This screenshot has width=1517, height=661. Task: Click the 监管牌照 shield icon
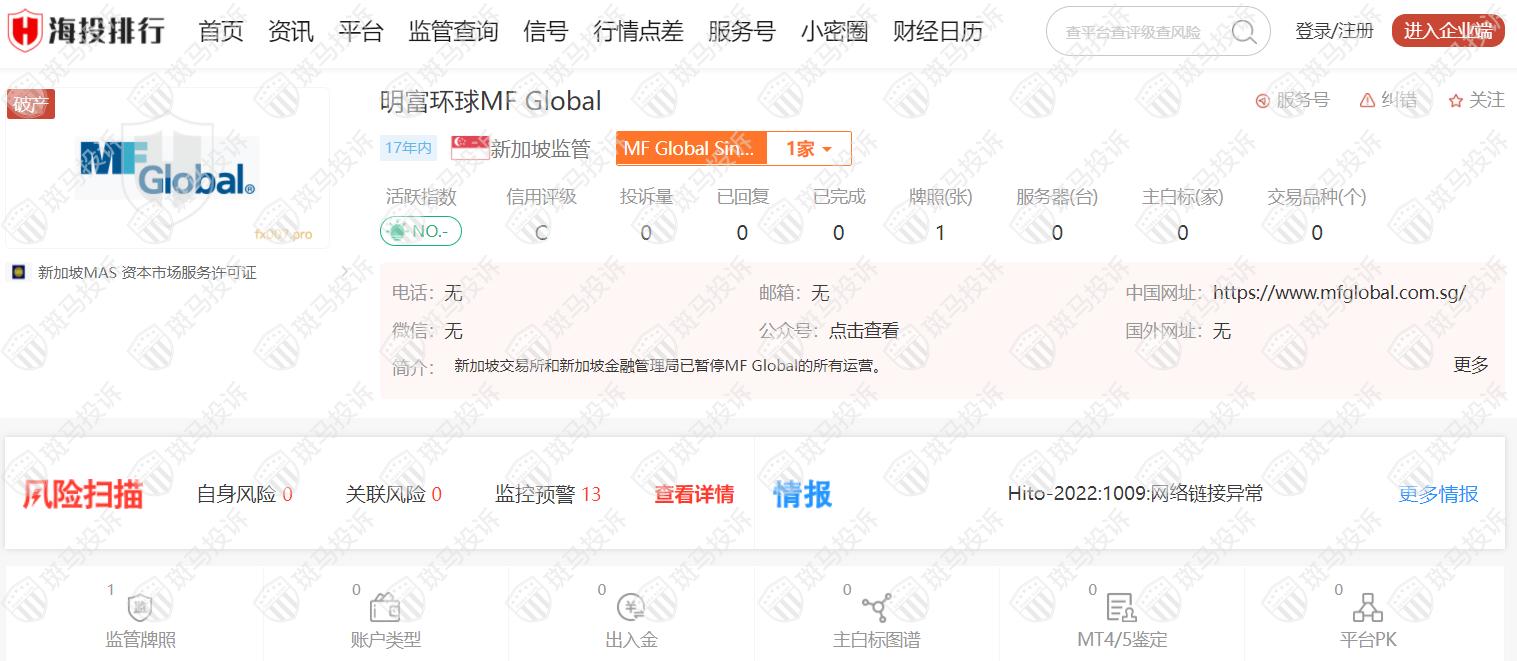click(140, 608)
